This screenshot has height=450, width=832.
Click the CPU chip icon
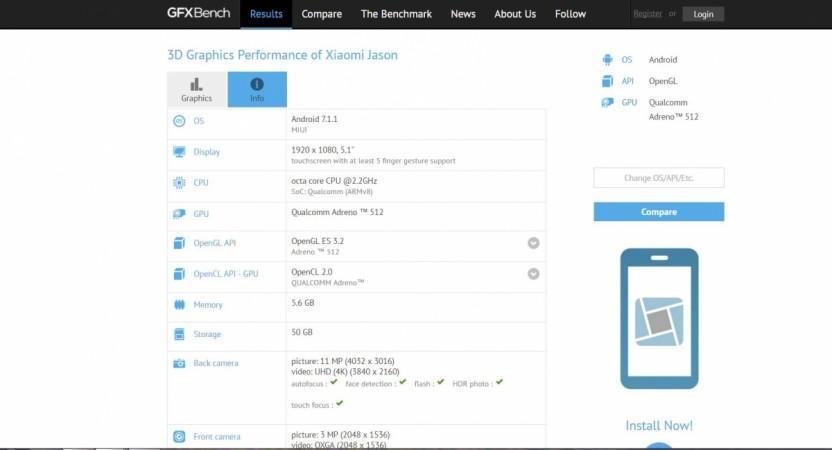tap(179, 183)
